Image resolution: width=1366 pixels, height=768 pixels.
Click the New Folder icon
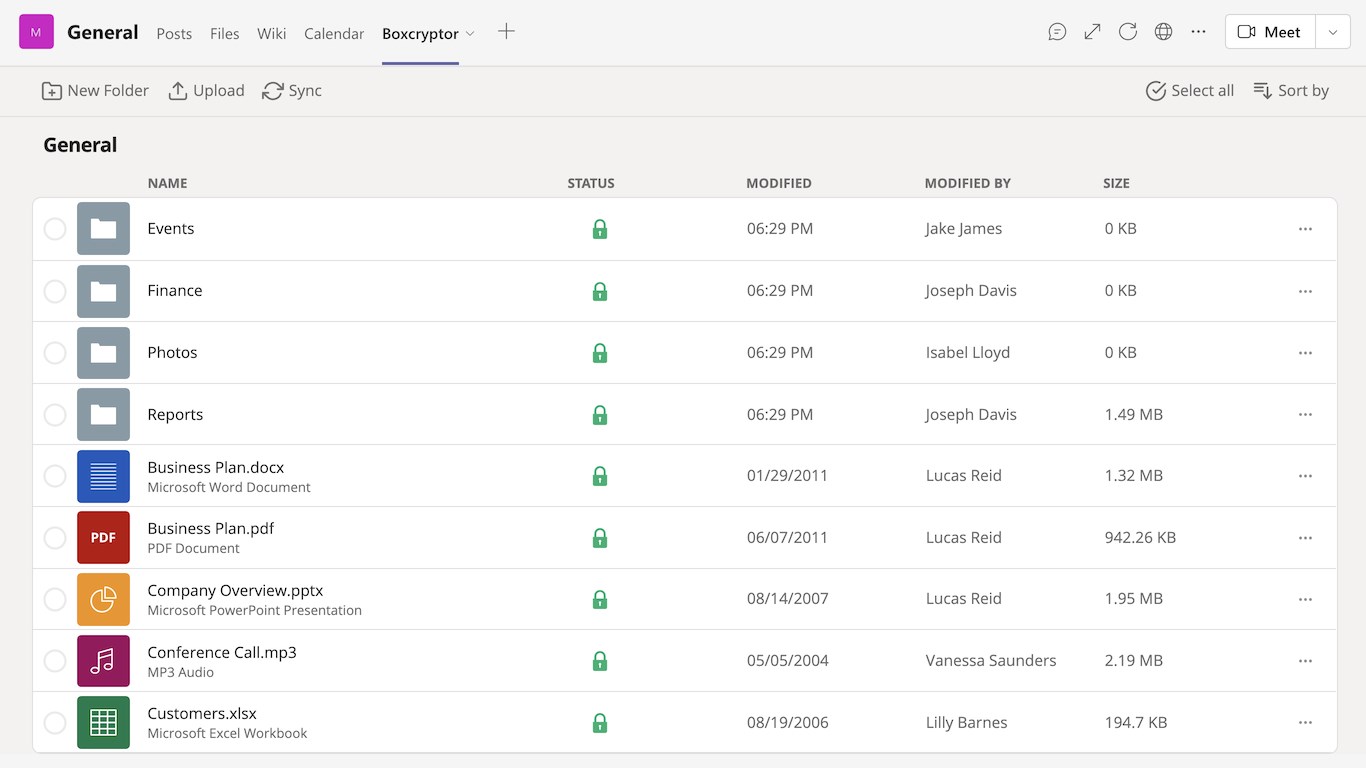(52, 91)
